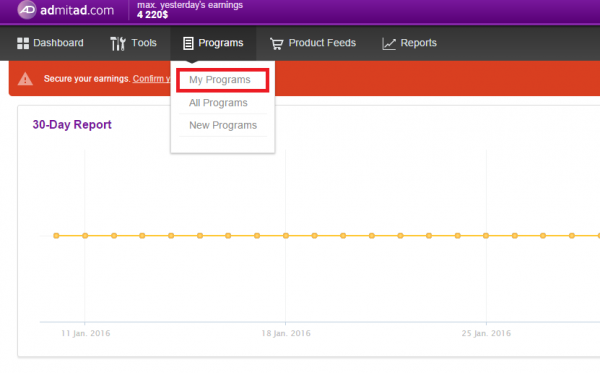The height and width of the screenshot is (373, 600).
Task: Click max. yesterday's earnings label
Action: click(190, 5)
